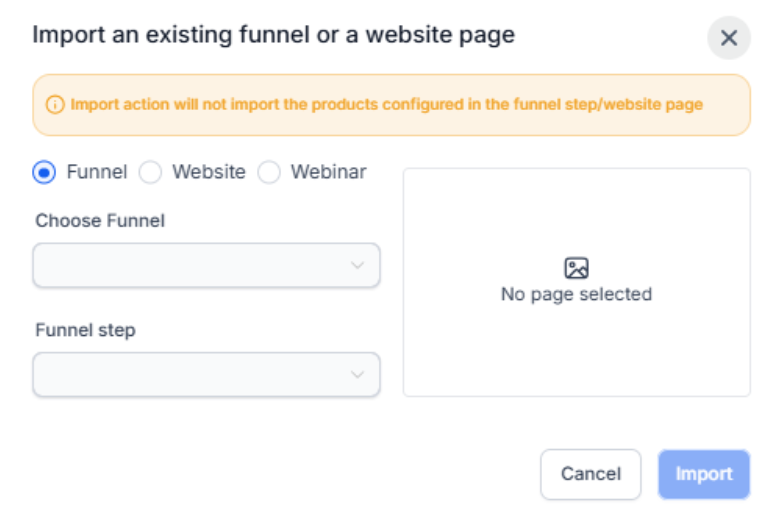Click the image placeholder icon in the preview
This screenshot has height=526, width=777.
576,268
